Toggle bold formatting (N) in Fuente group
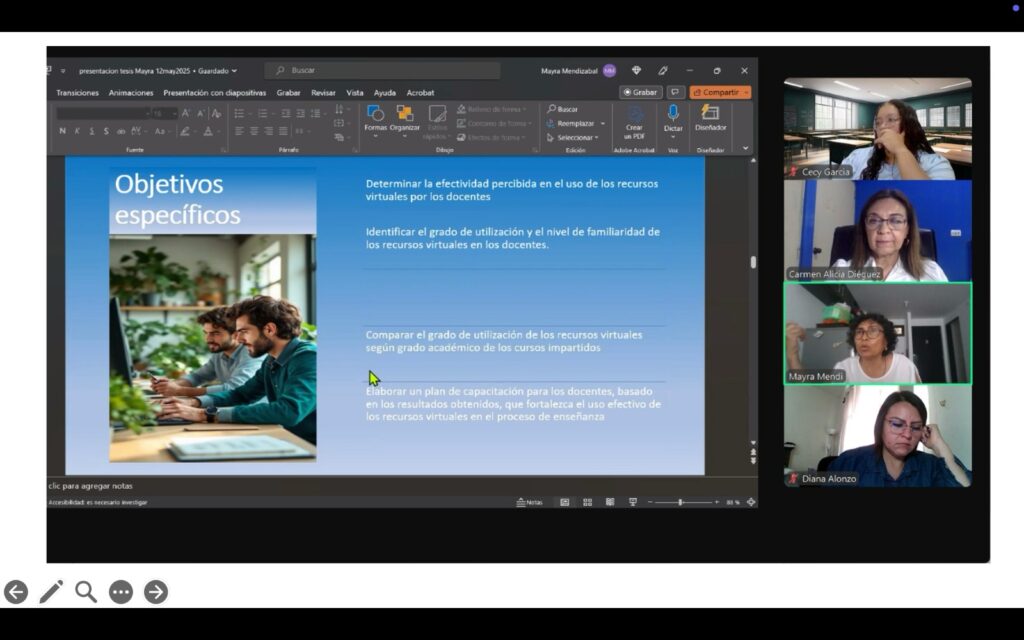This screenshot has height=640, width=1024. (62, 131)
